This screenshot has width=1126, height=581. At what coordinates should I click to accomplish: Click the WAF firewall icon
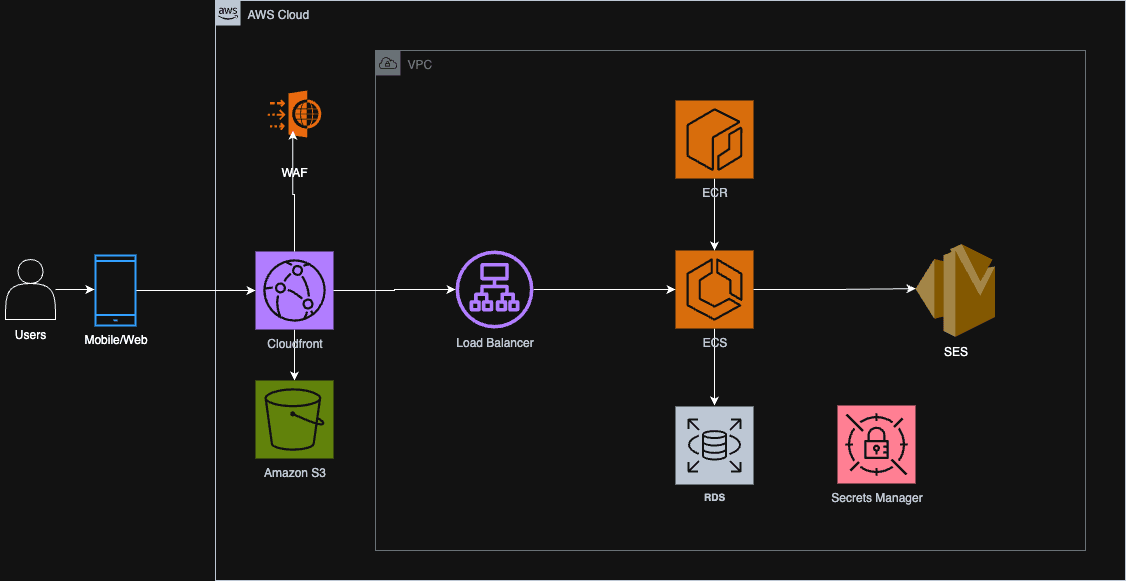294,114
